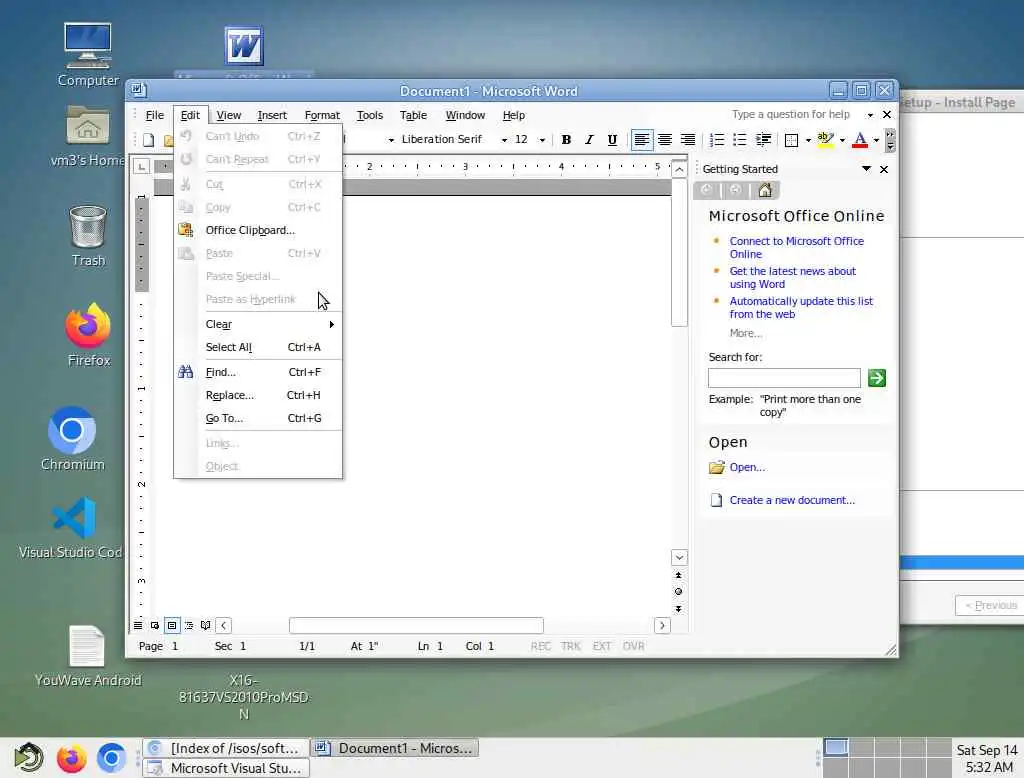The image size is (1024, 778).
Task: Toggle the bulleted list icon
Action: tap(739, 140)
